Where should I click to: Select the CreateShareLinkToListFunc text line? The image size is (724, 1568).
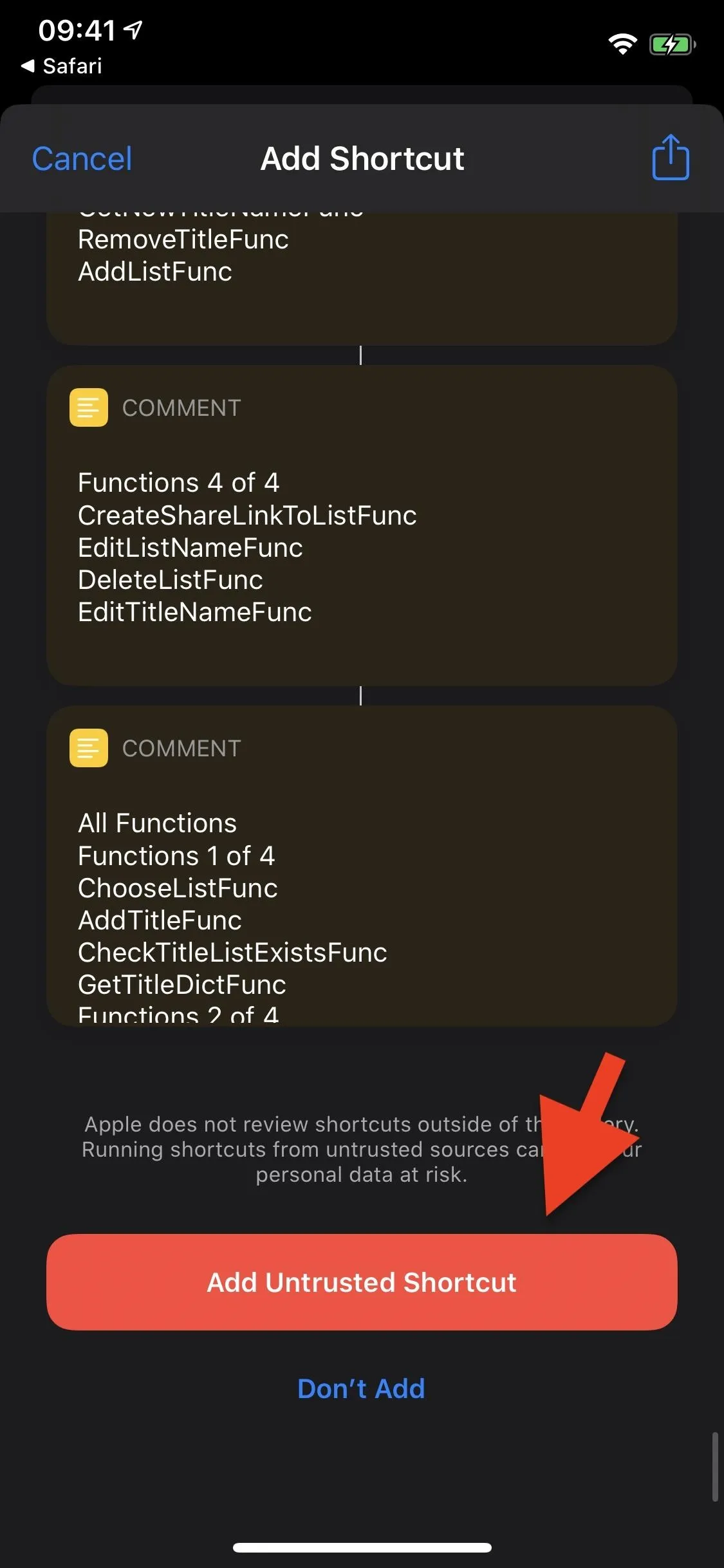(x=247, y=516)
